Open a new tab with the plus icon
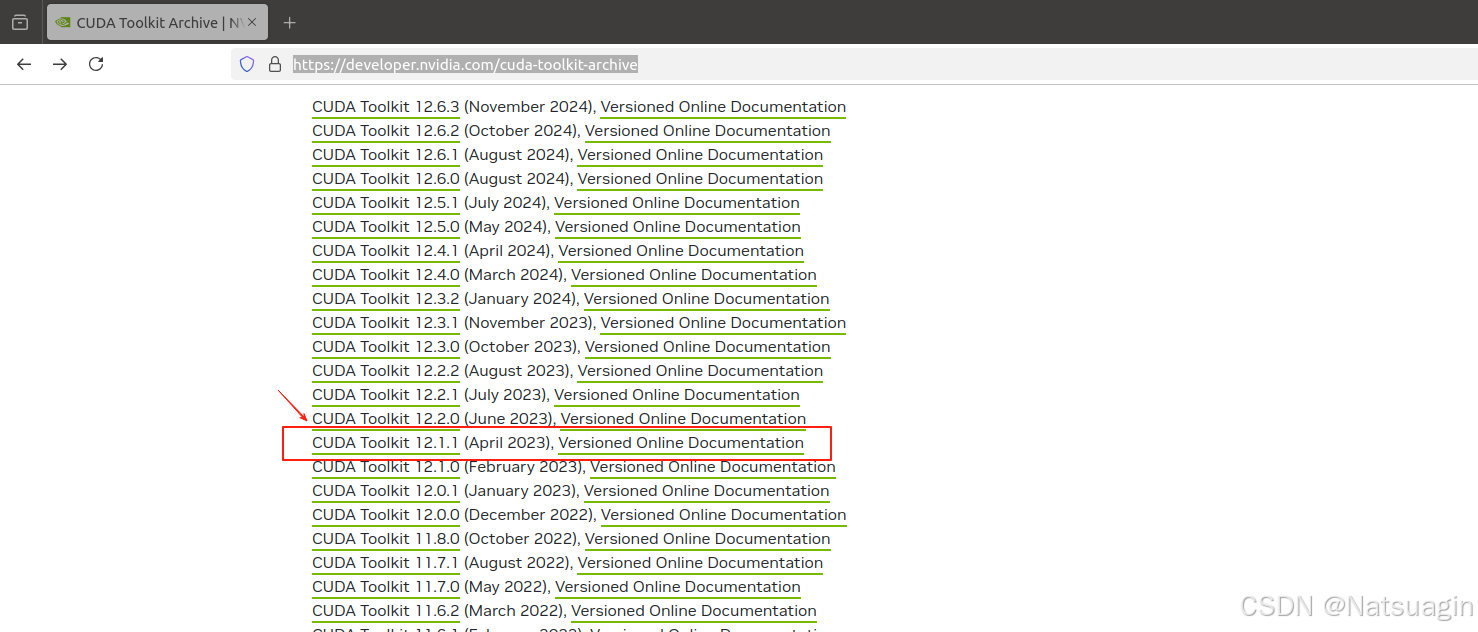Viewport: 1478px width, 632px height. click(289, 22)
